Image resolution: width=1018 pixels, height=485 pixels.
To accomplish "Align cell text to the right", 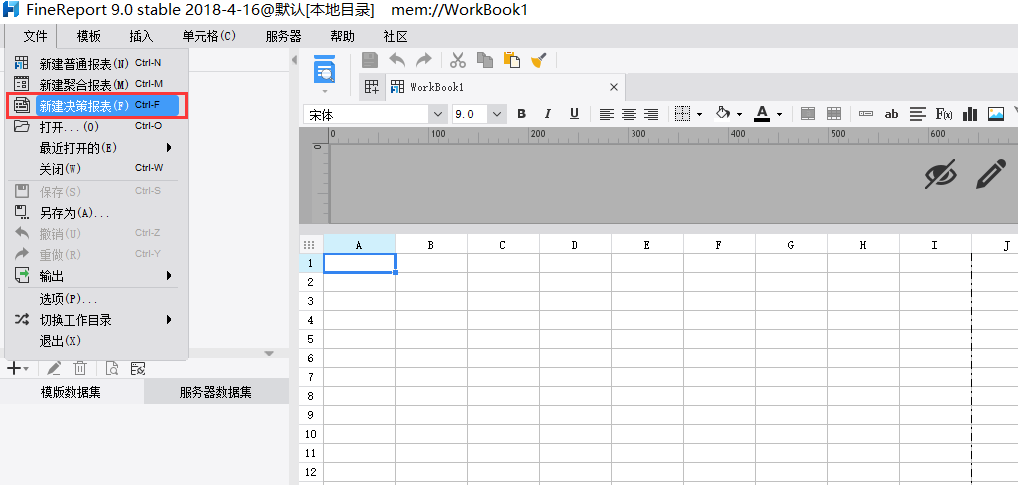I will [x=651, y=114].
